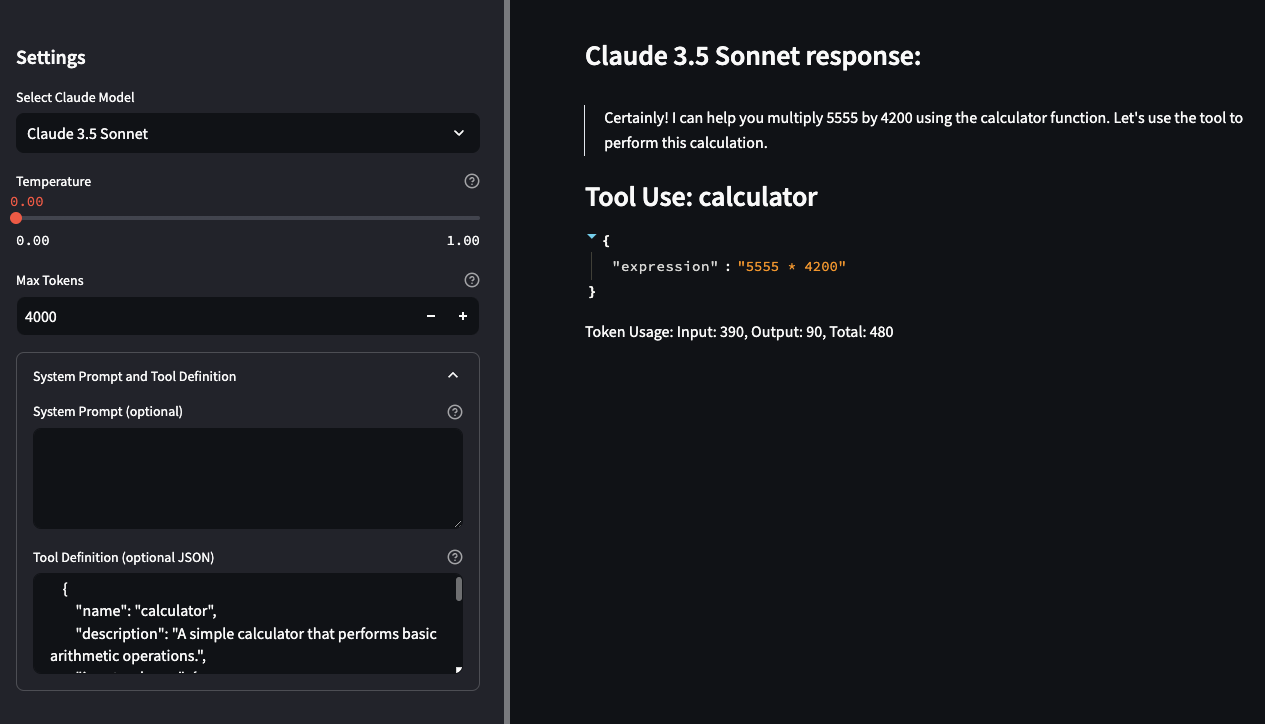Image resolution: width=1265 pixels, height=724 pixels.
Task: Click the response text beginning "Certainly!"
Action: click(924, 130)
